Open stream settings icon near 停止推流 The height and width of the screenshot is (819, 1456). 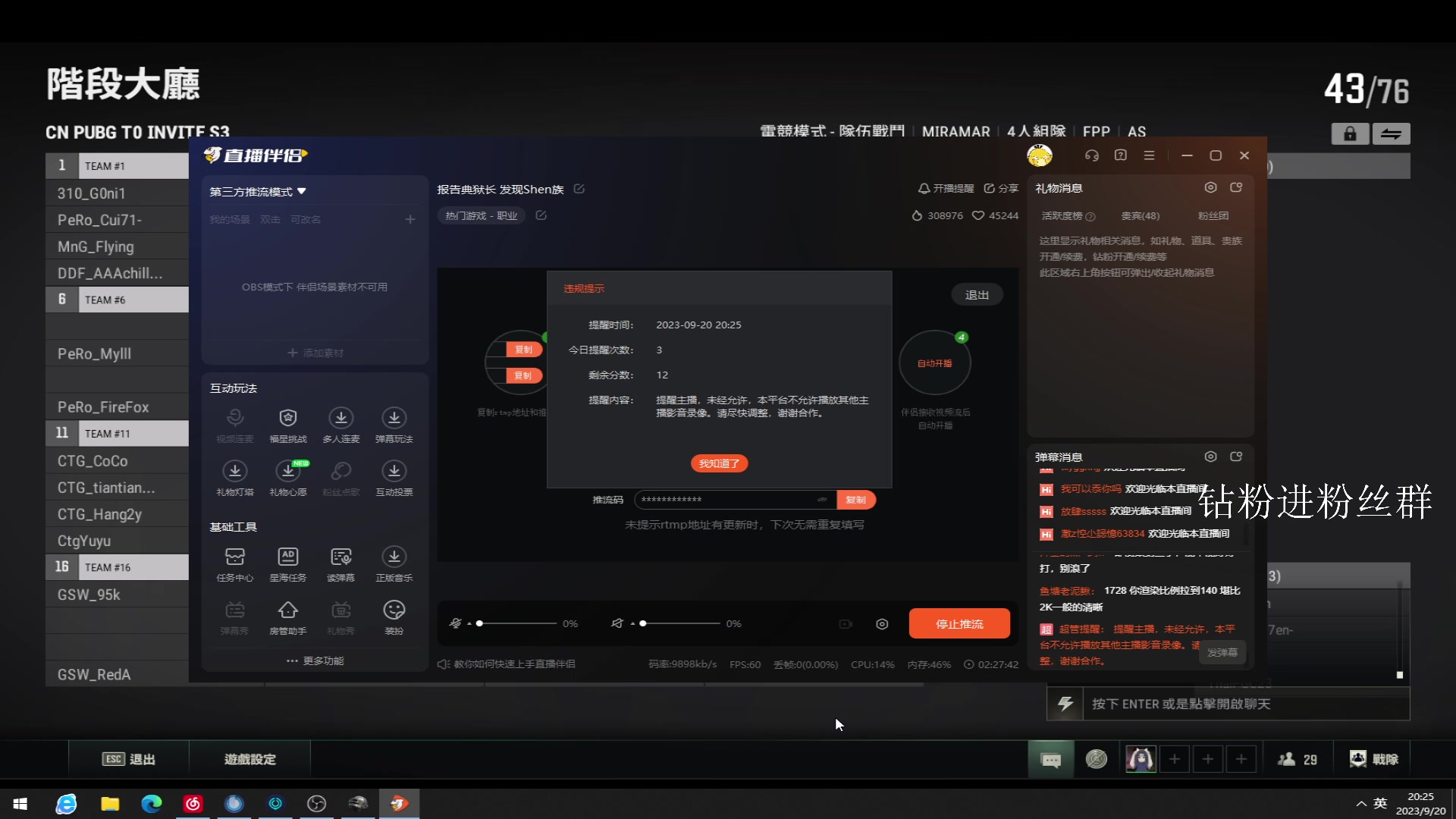pos(882,624)
